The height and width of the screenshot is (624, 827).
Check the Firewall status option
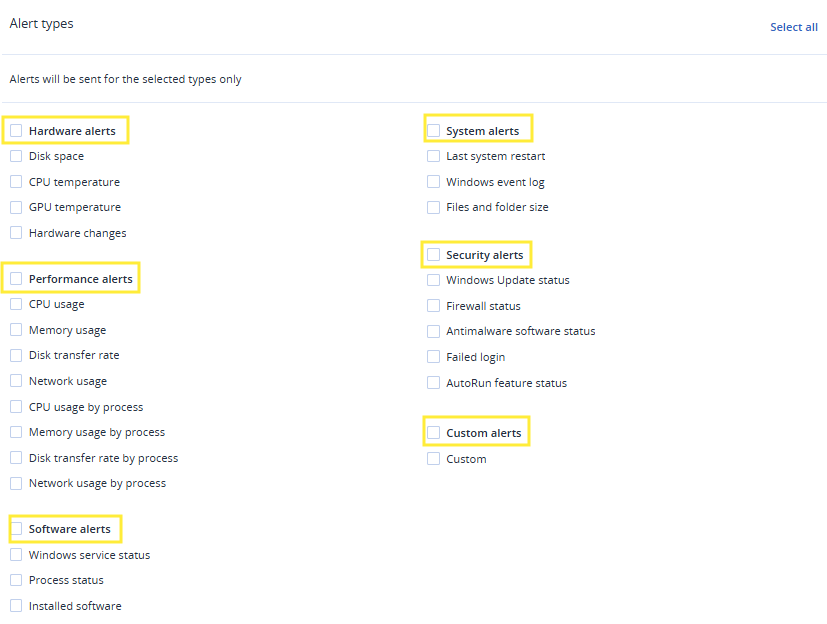[x=434, y=305]
